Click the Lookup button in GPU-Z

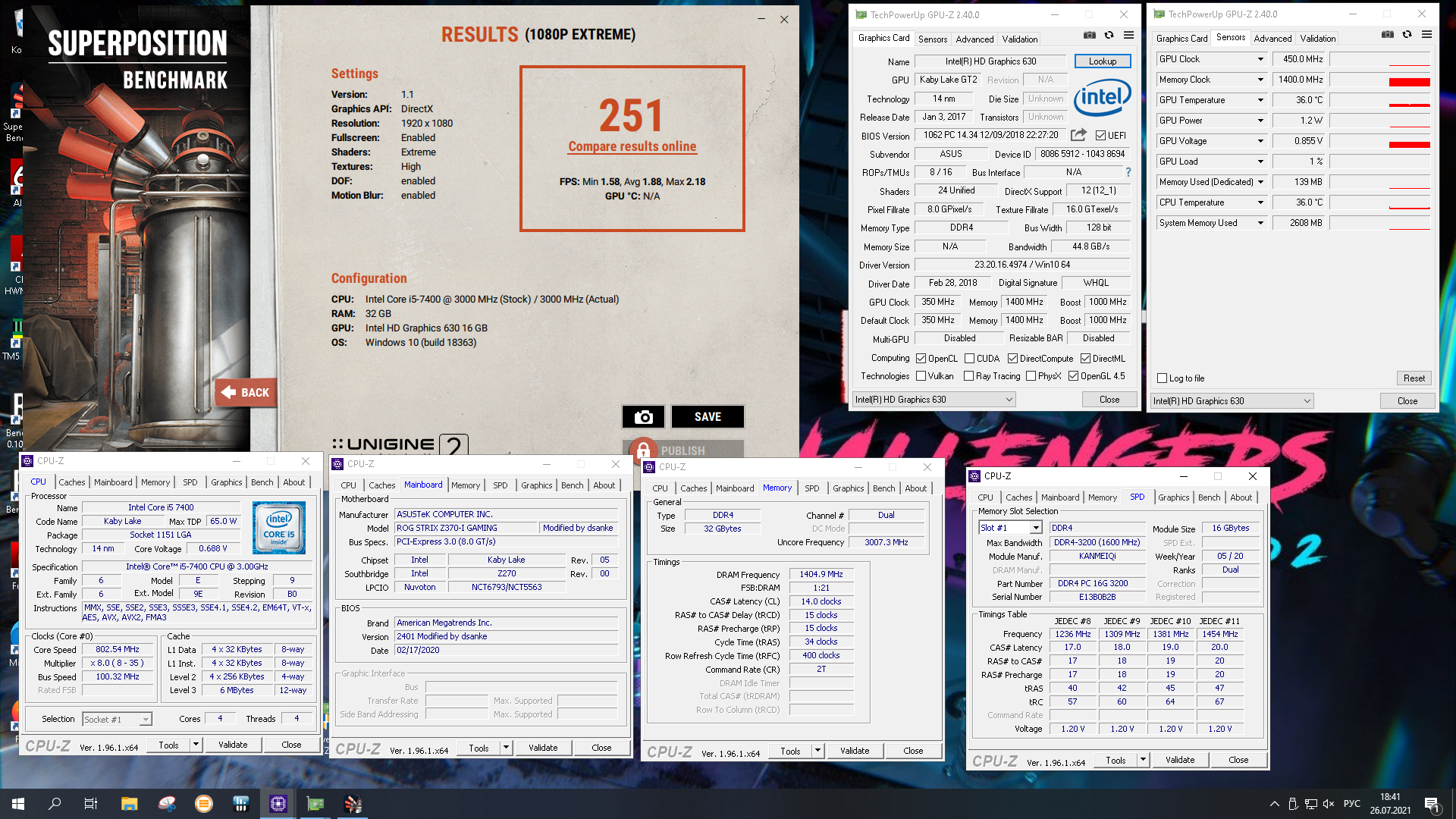(1103, 61)
